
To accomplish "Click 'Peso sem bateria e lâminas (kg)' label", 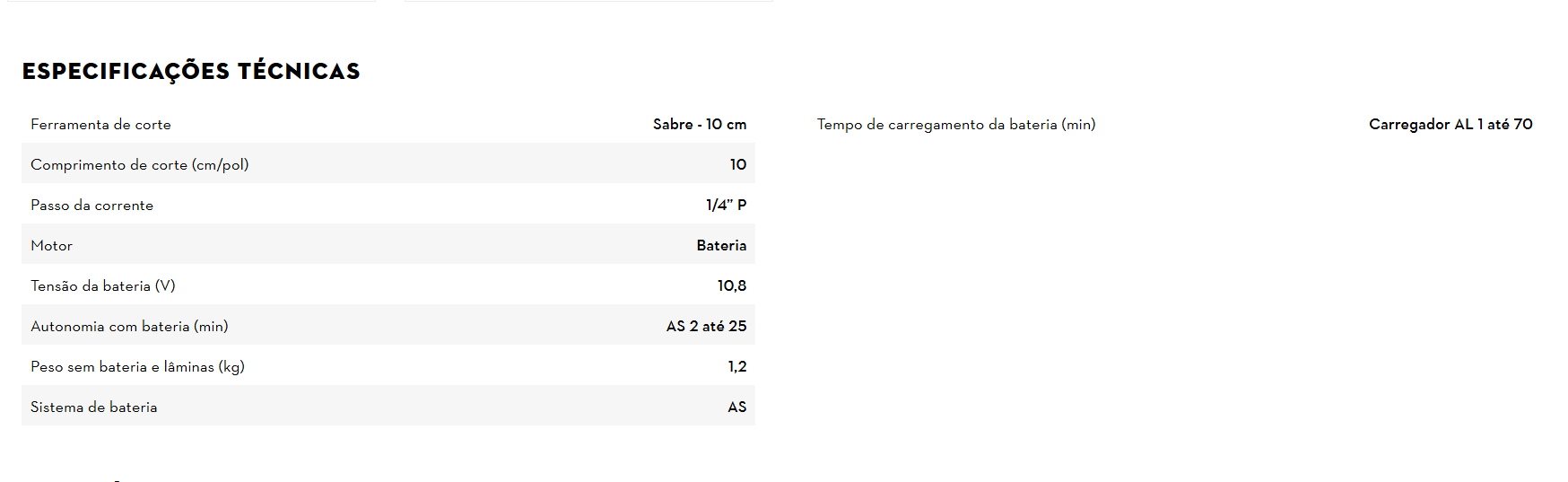I will (137, 367).
